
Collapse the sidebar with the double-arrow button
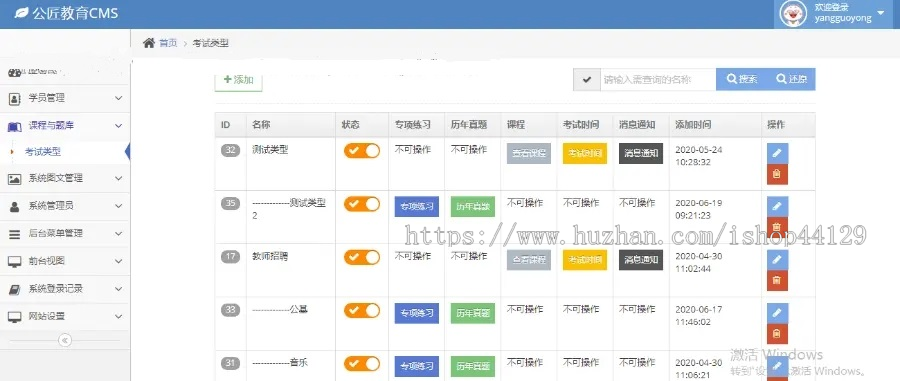coord(65,341)
